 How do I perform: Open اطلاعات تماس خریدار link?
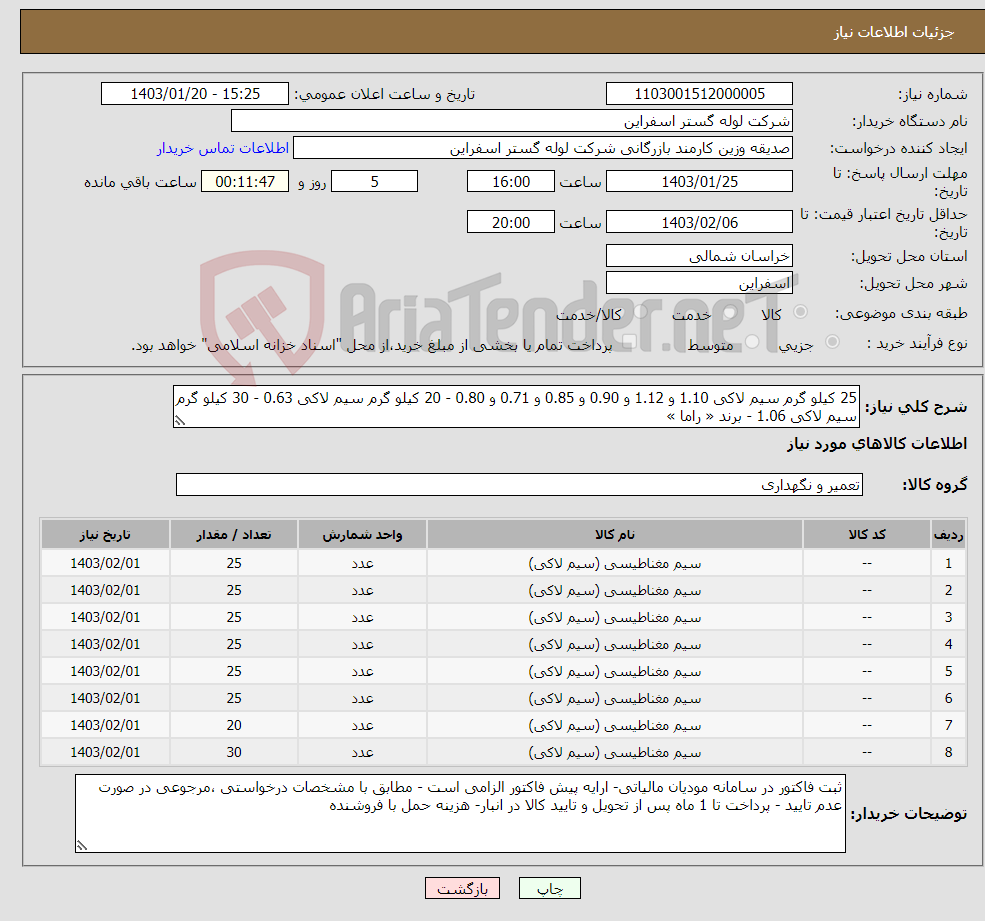(x=222, y=148)
